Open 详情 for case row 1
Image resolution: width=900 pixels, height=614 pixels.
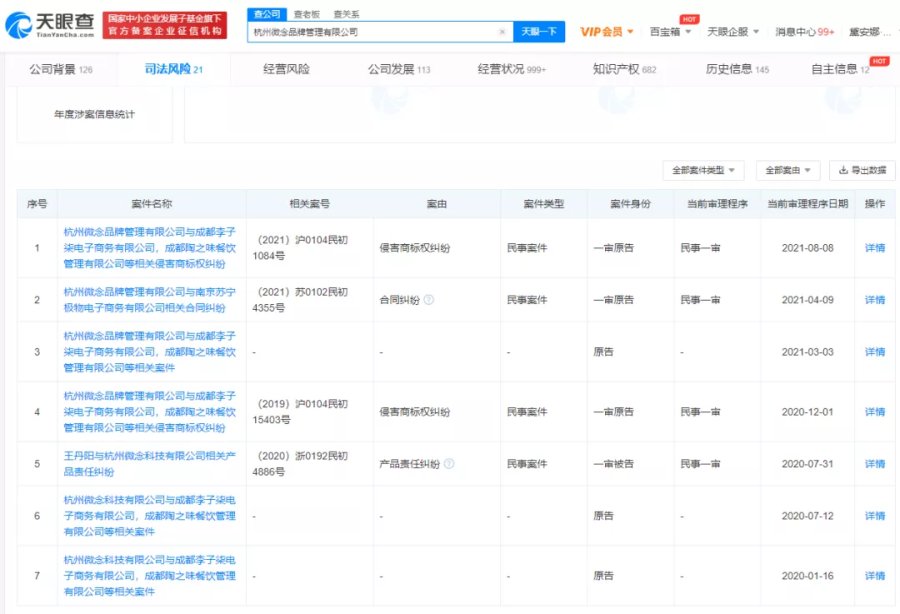point(874,248)
